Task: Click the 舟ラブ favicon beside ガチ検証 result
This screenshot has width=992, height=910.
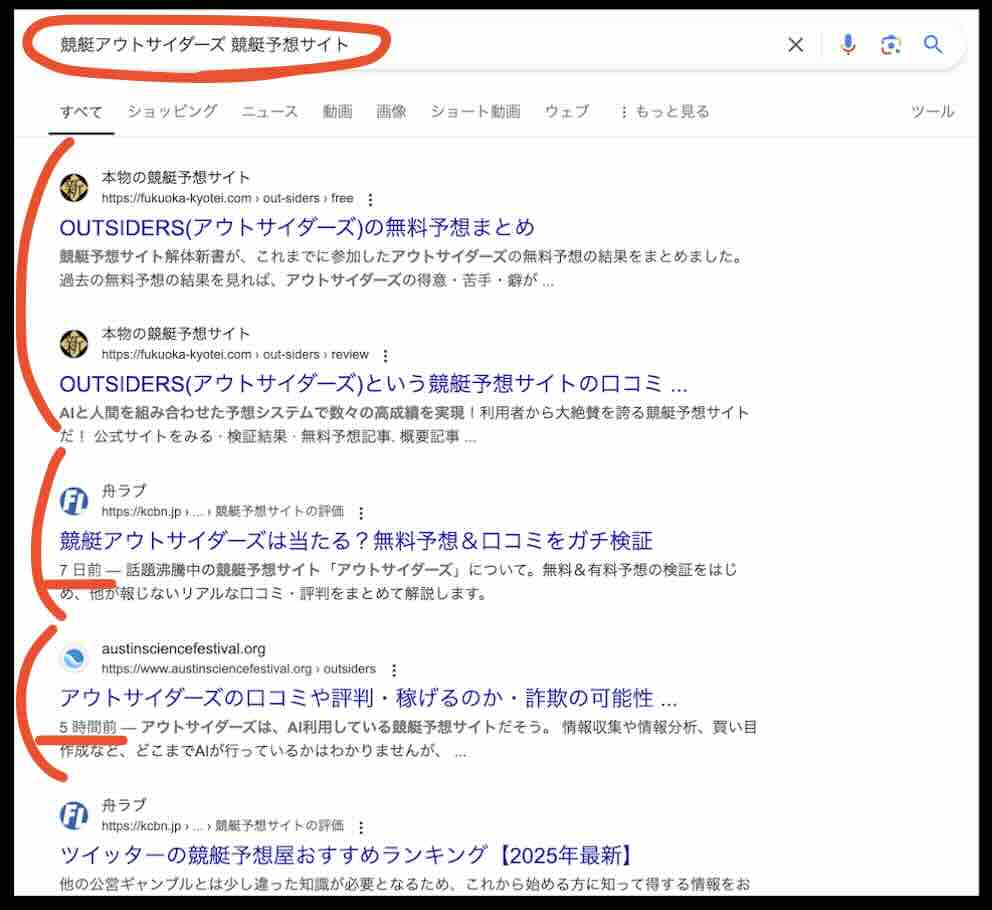Action: tap(74, 501)
